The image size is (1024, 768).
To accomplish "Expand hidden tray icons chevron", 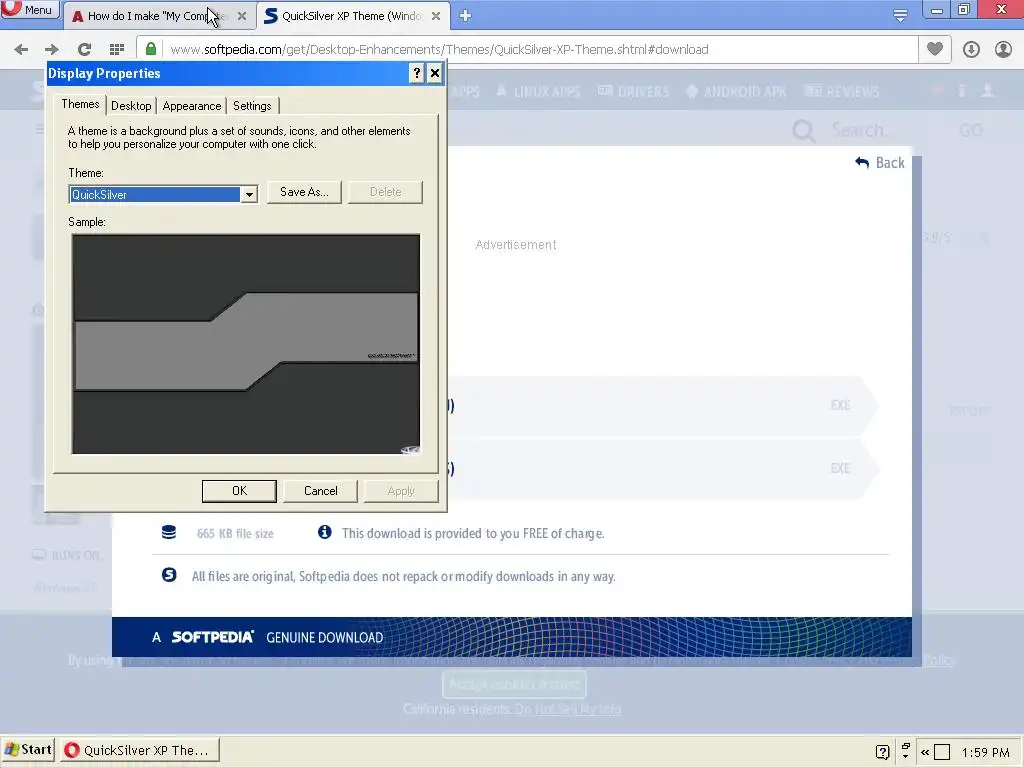I will (x=925, y=752).
